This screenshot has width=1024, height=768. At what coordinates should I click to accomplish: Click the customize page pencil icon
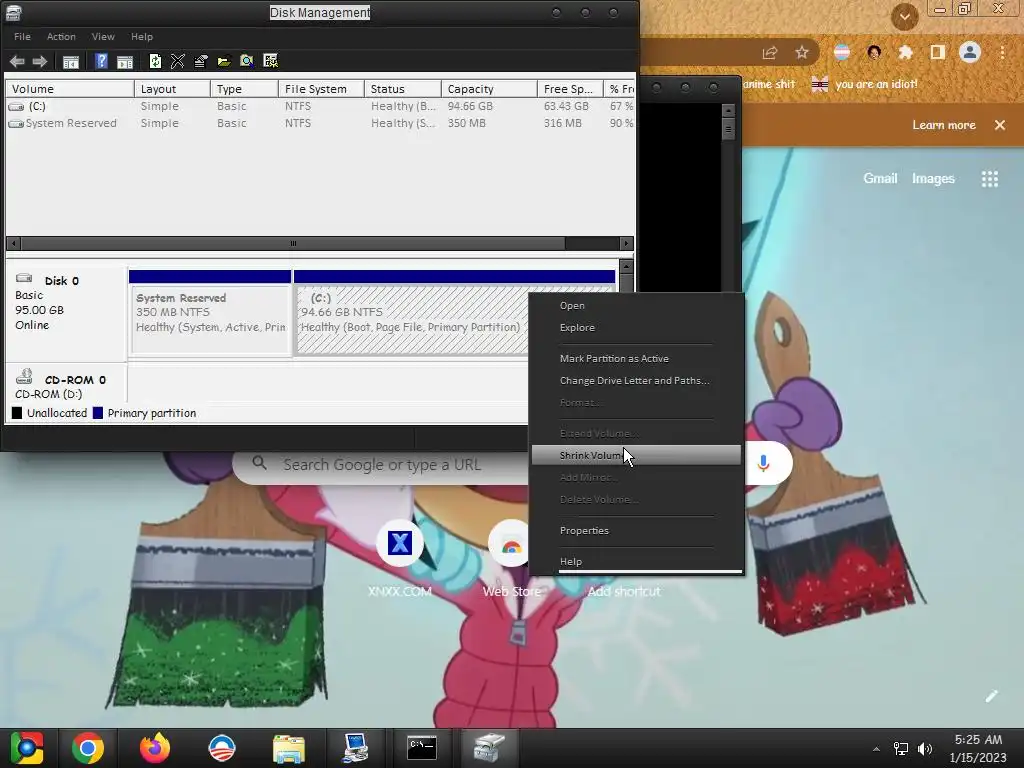[x=991, y=696]
